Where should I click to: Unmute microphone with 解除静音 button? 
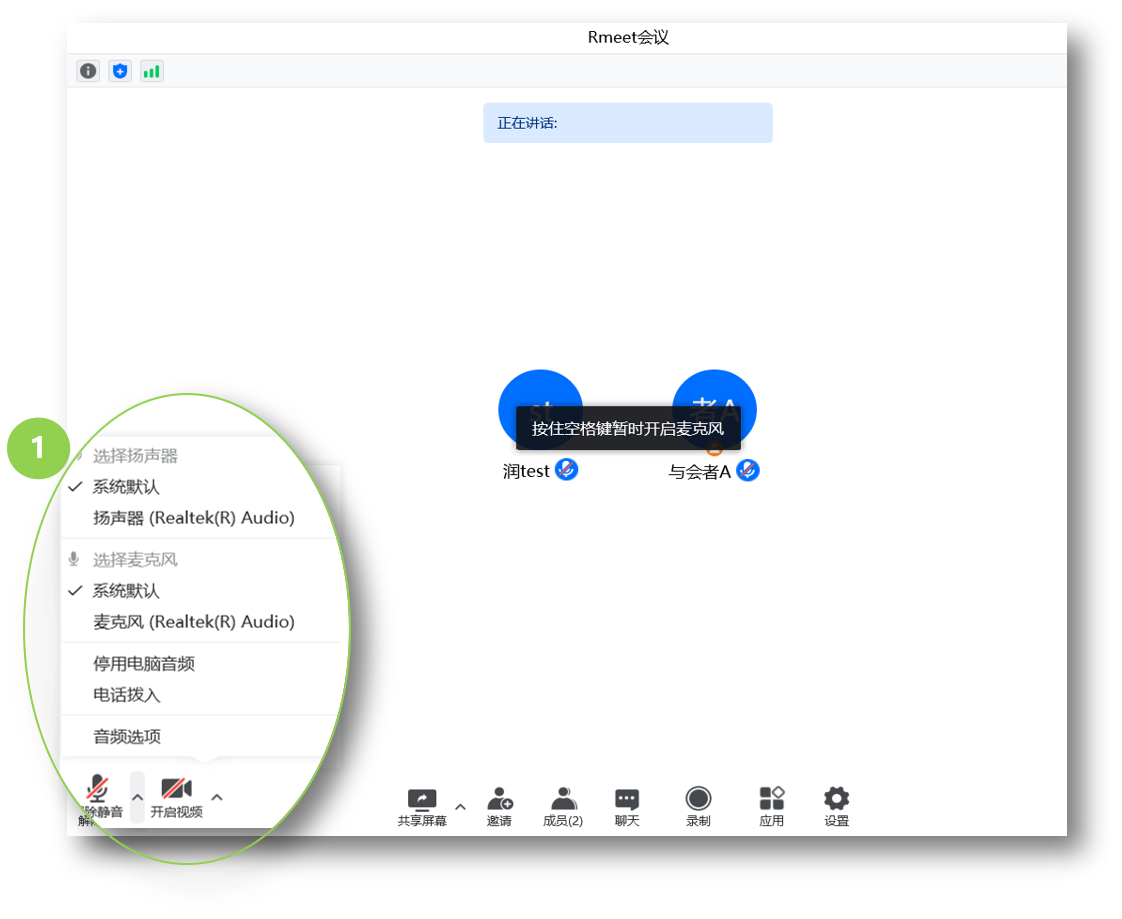click(99, 796)
